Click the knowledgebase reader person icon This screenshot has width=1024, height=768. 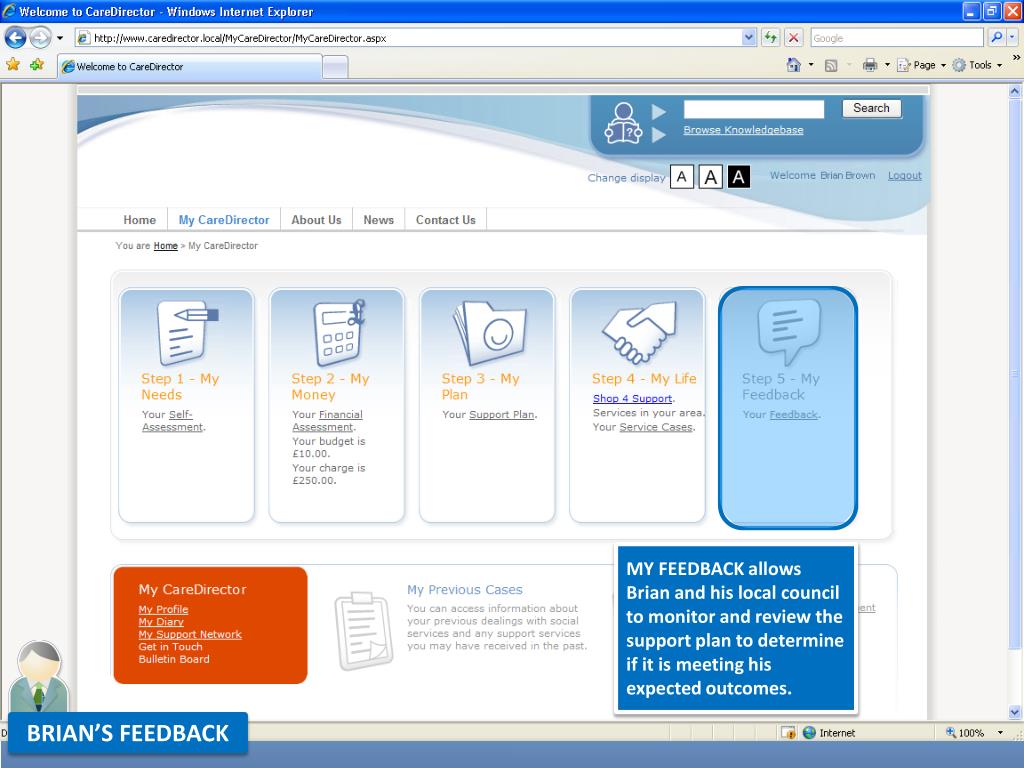coord(623,123)
